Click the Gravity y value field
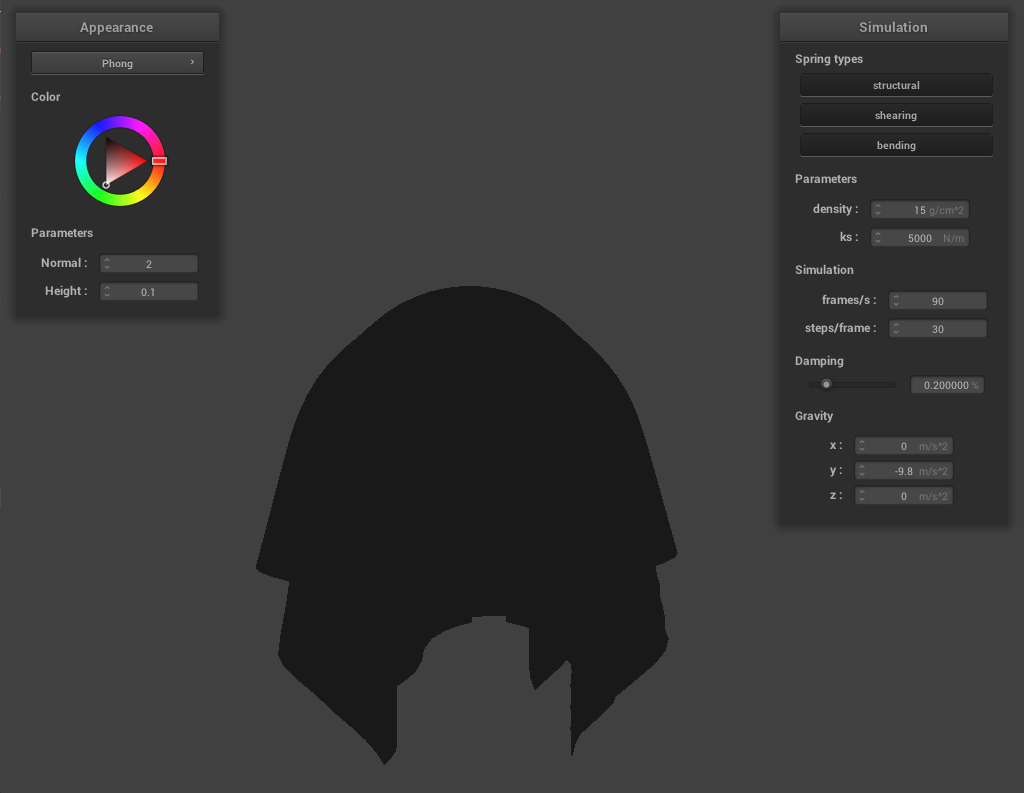 point(904,471)
